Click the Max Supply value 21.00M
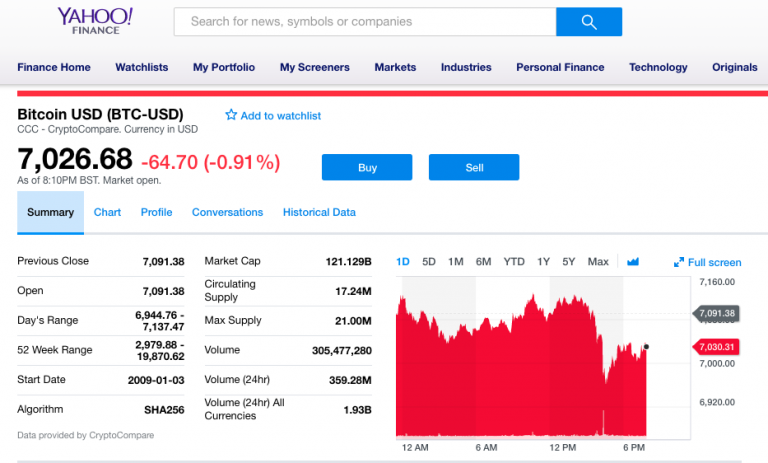The image size is (768, 463). 353,321
